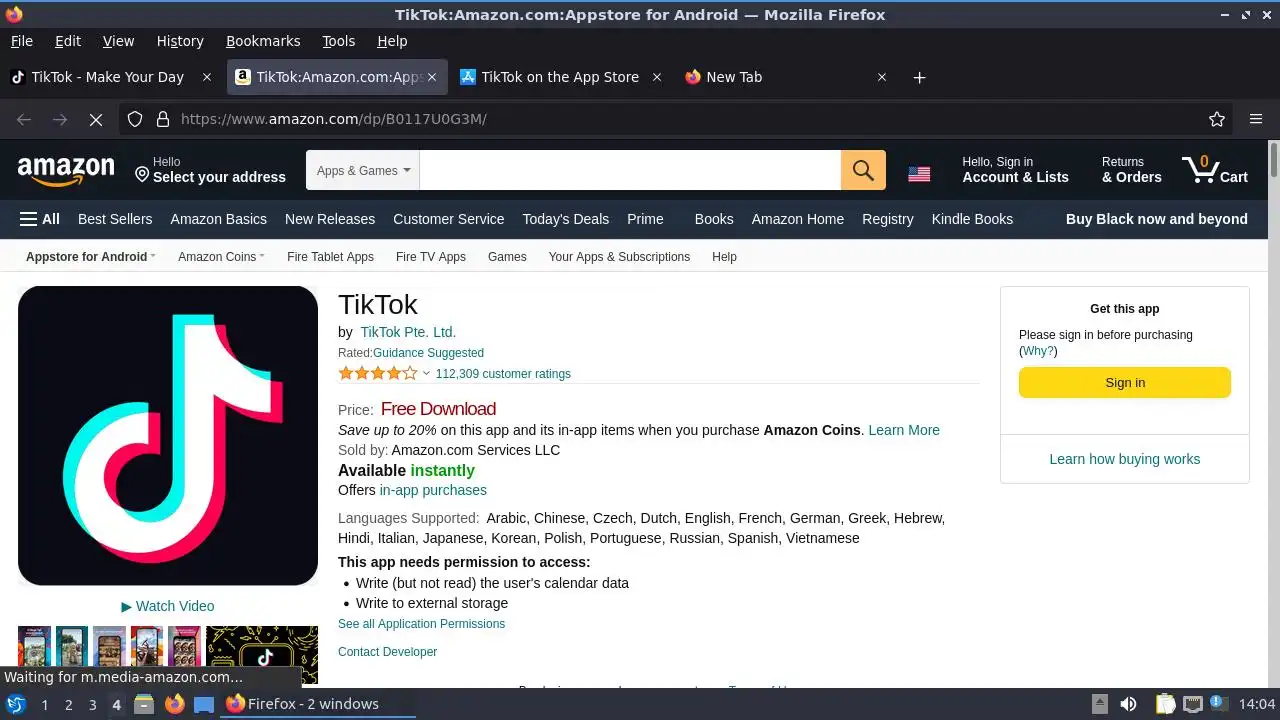Open the Apps & Games search category dropdown
This screenshot has height=720, width=1280.
click(363, 170)
